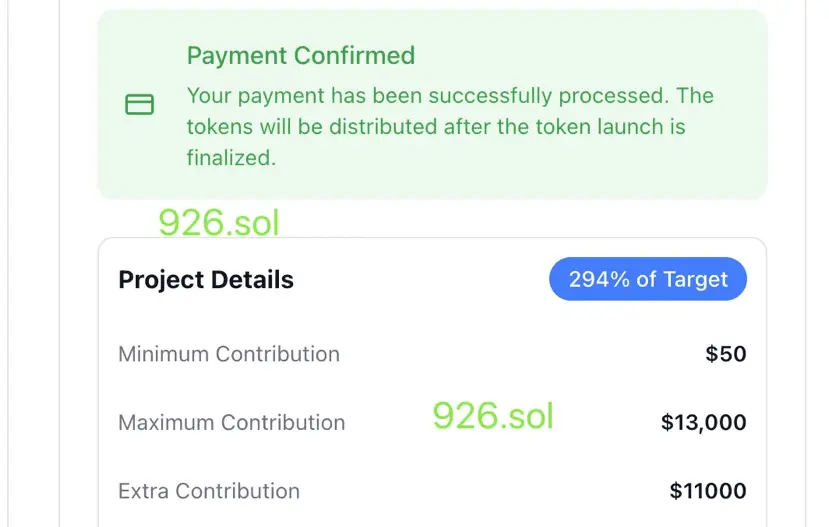The width and height of the screenshot is (829, 527).
Task: Click the word "finalized." in the message
Action: point(230,157)
